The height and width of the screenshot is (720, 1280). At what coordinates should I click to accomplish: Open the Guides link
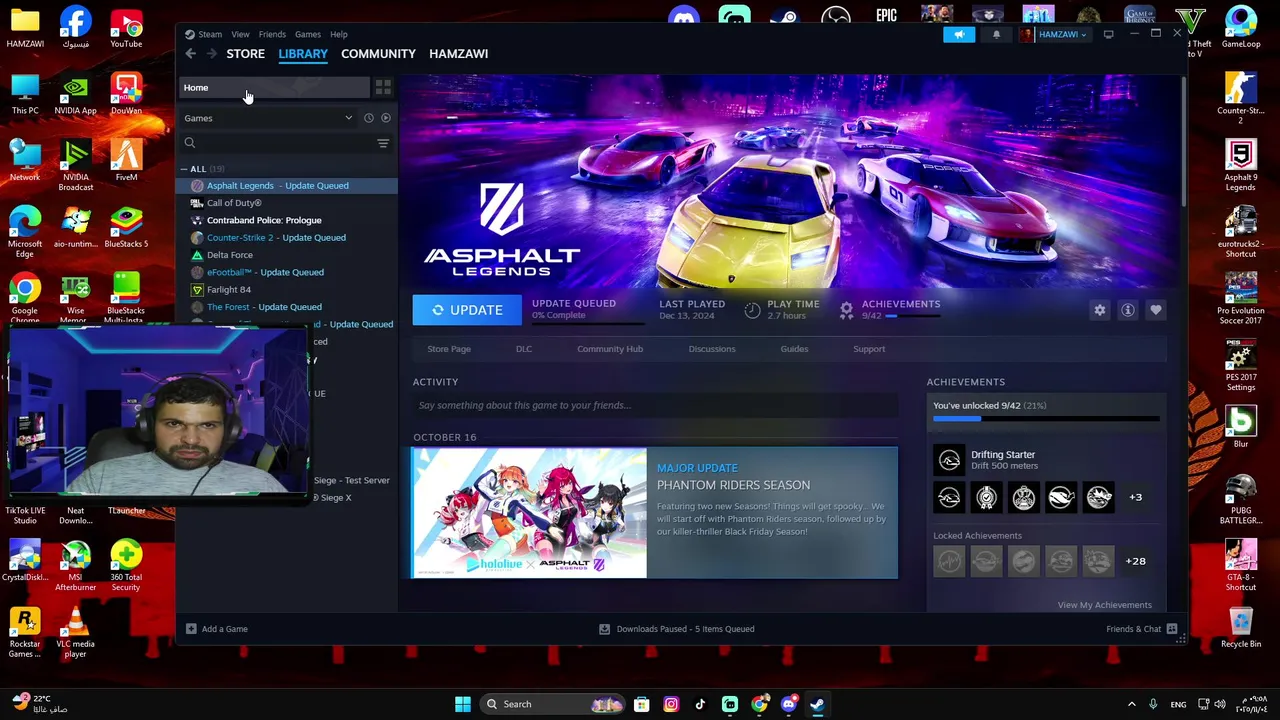(794, 349)
